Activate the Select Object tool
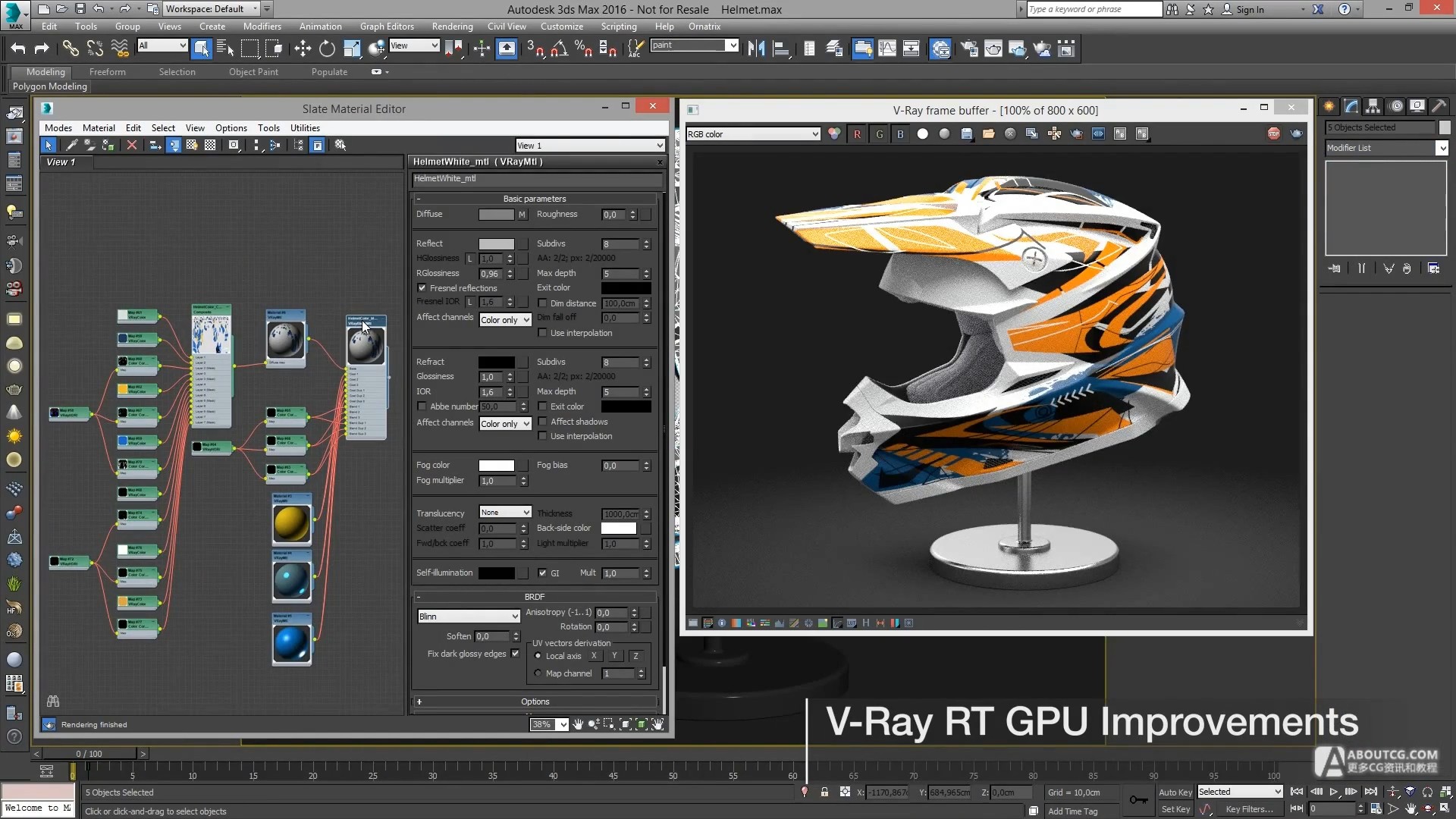1456x819 pixels. click(201, 49)
